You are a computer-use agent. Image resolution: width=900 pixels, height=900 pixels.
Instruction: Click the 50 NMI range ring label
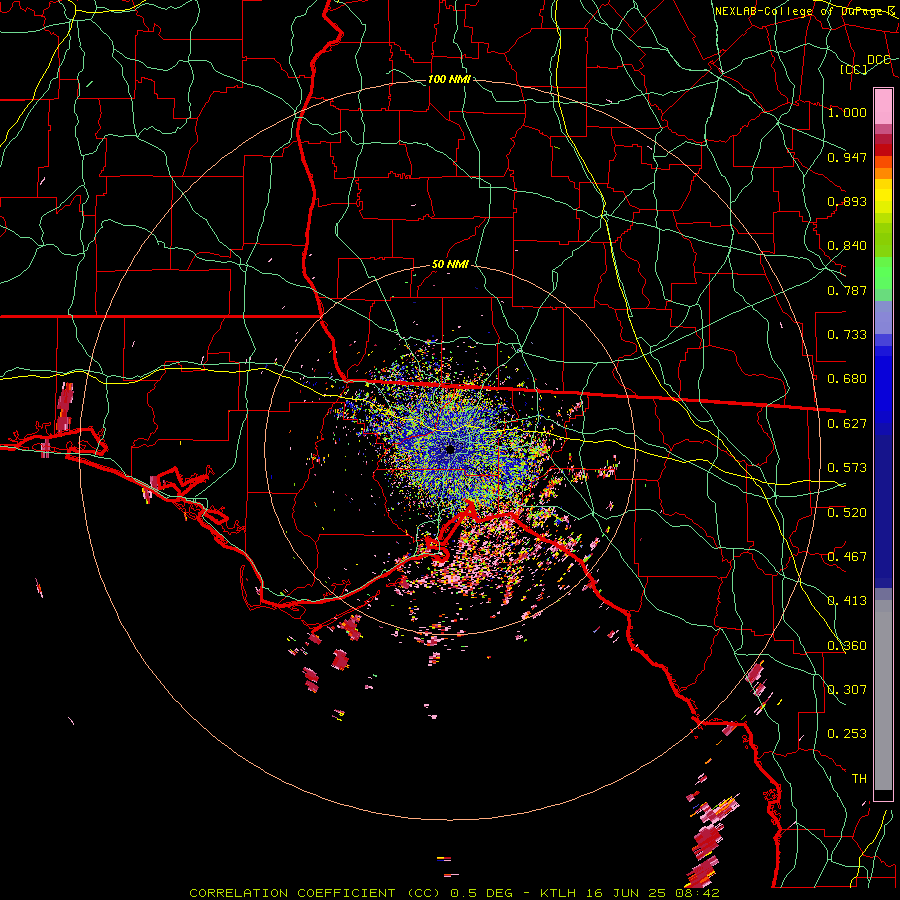pos(450,265)
